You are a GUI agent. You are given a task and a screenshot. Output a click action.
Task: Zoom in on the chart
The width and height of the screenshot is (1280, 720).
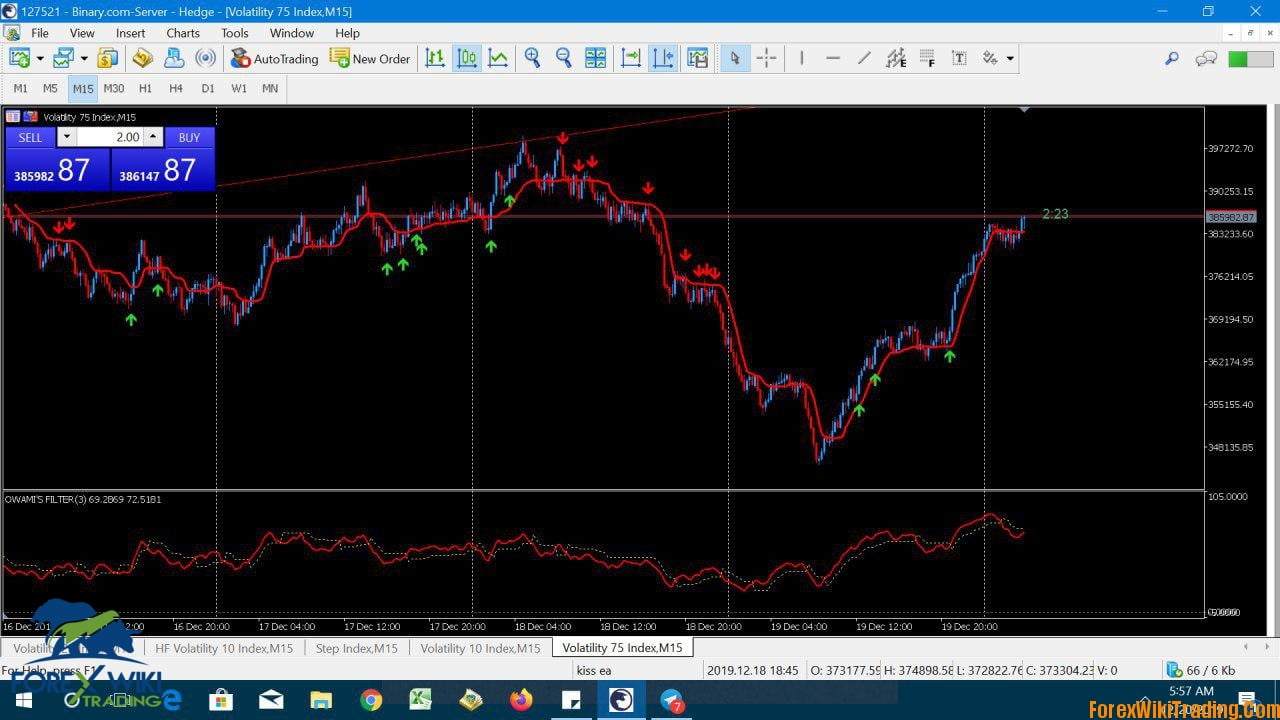point(533,58)
